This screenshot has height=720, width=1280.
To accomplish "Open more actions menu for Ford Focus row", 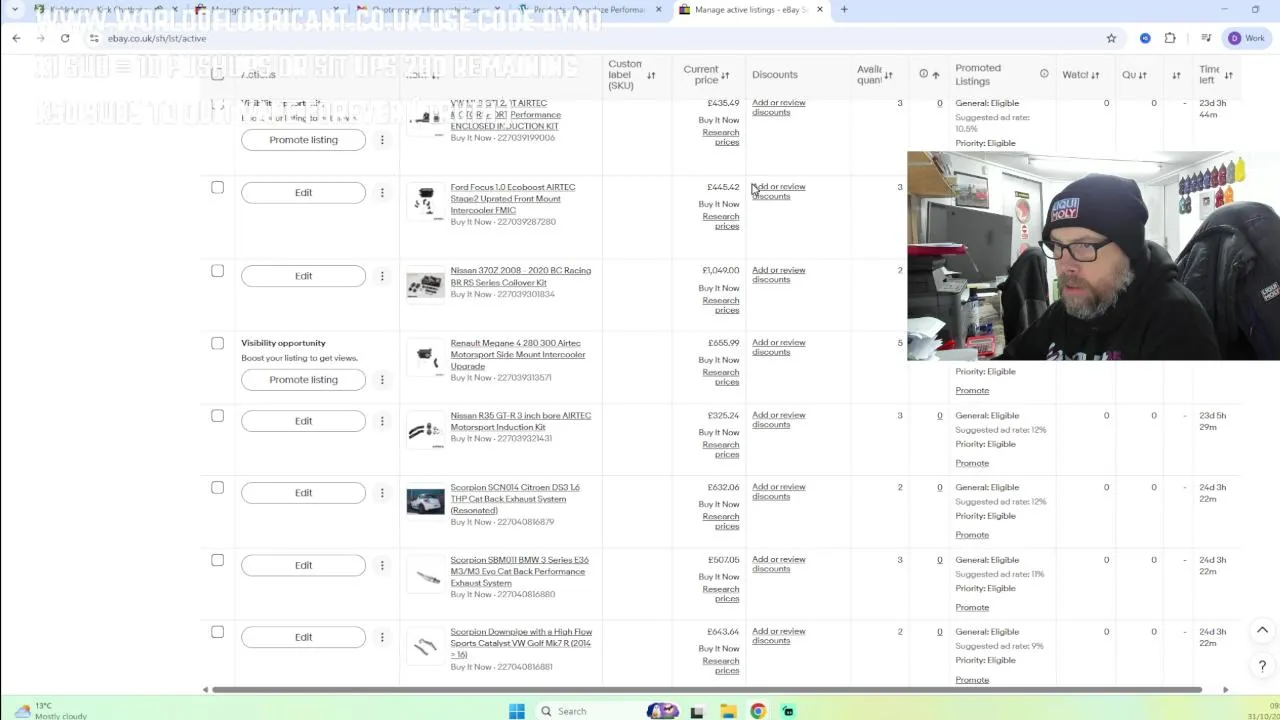I will (x=382, y=192).
